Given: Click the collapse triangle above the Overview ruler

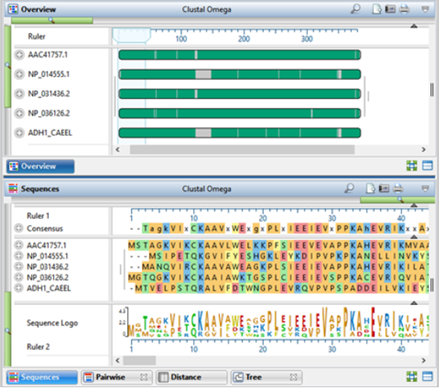Looking at the screenshot, I should (x=414, y=26).
